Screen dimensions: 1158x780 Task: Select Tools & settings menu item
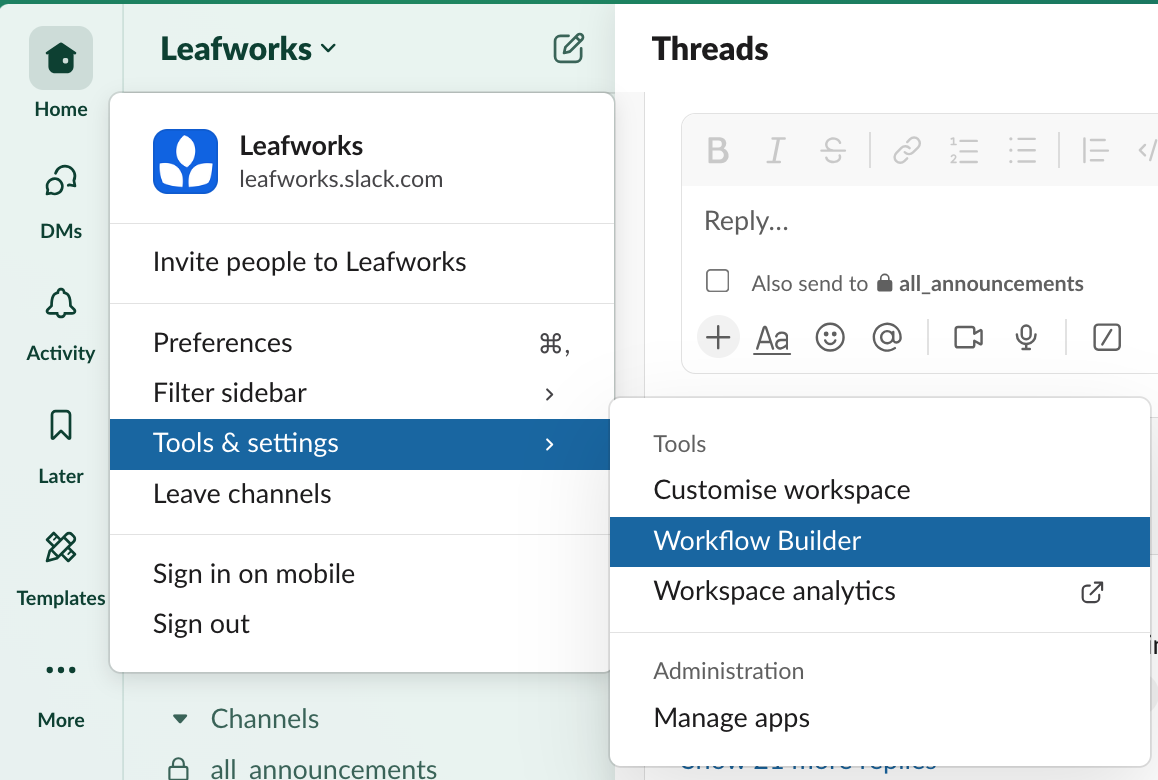point(360,444)
